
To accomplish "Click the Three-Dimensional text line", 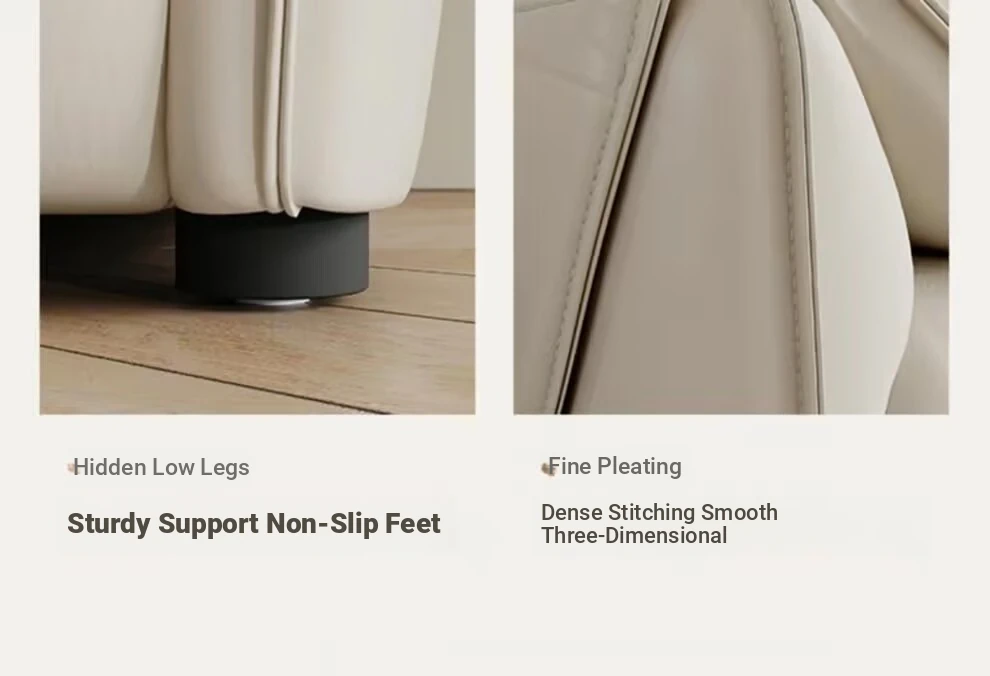I will tap(634, 535).
